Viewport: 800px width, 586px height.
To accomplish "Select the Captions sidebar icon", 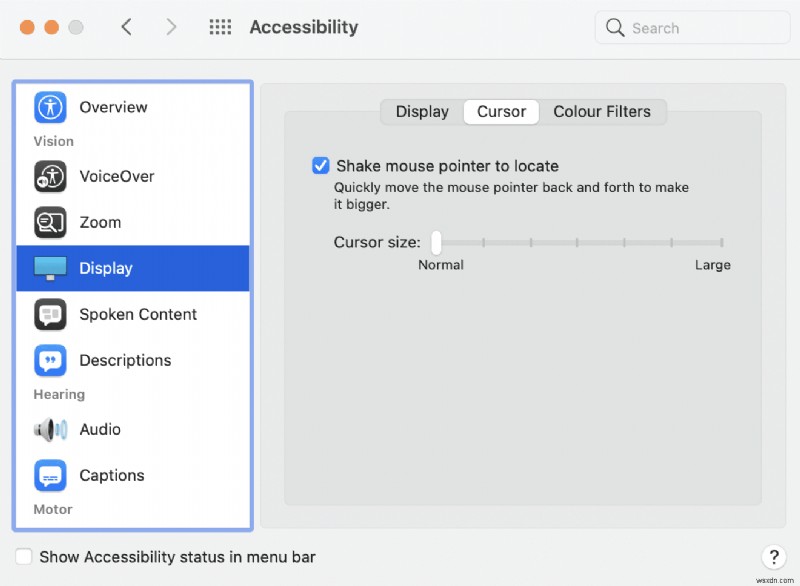I will 51,475.
